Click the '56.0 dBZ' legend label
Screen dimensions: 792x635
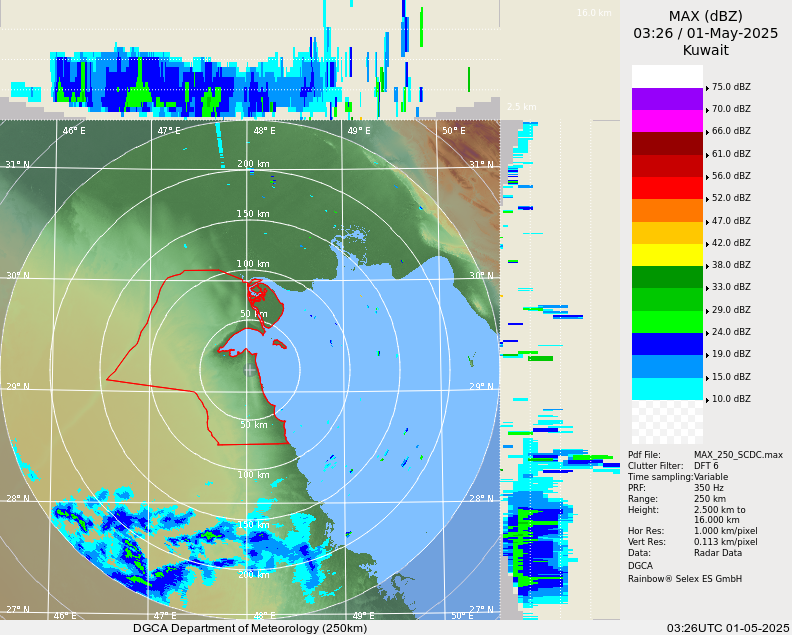[x=731, y=176]
